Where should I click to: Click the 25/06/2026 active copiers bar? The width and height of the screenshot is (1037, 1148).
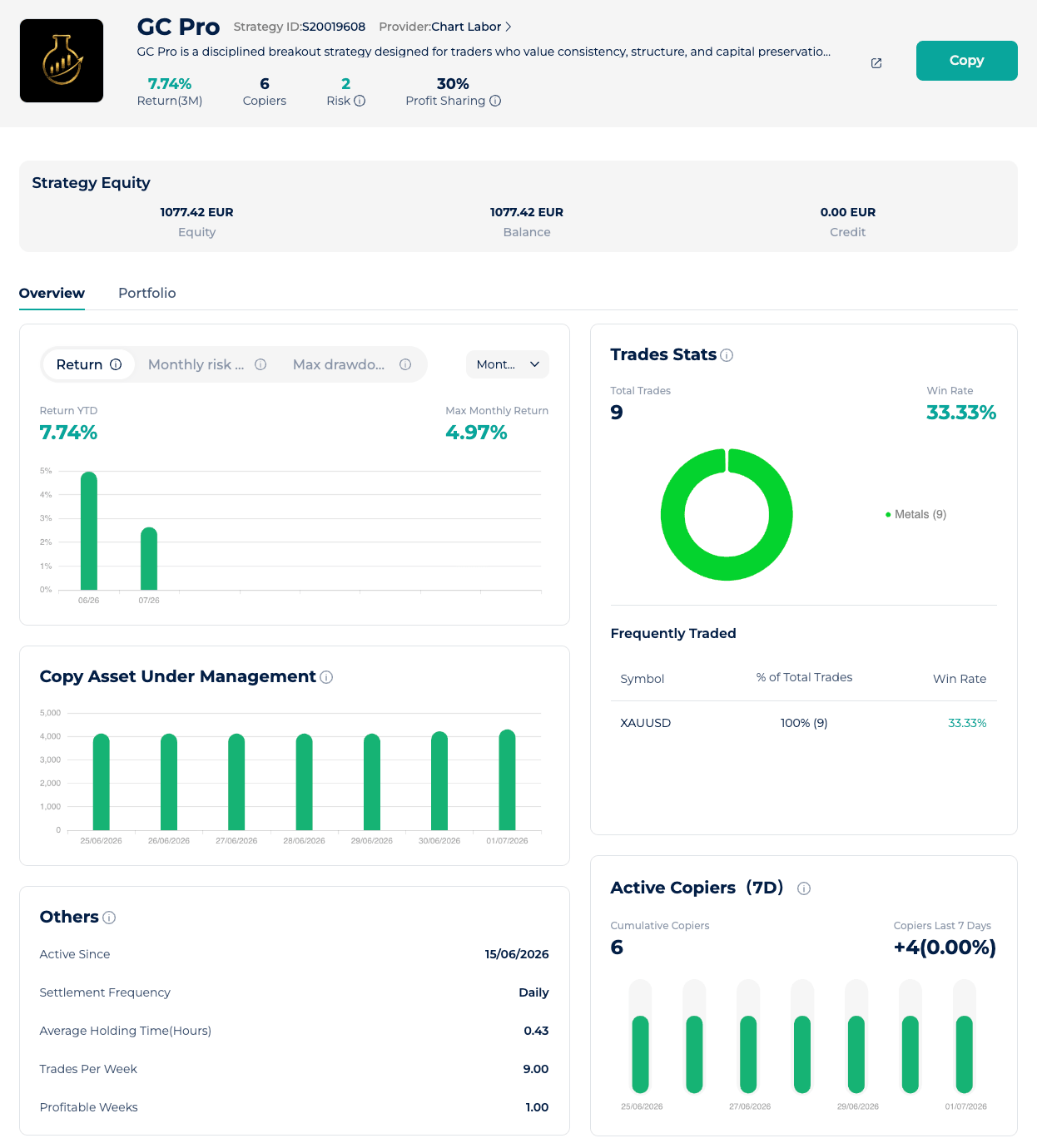pyautogui.click(x=640, y=1054)
